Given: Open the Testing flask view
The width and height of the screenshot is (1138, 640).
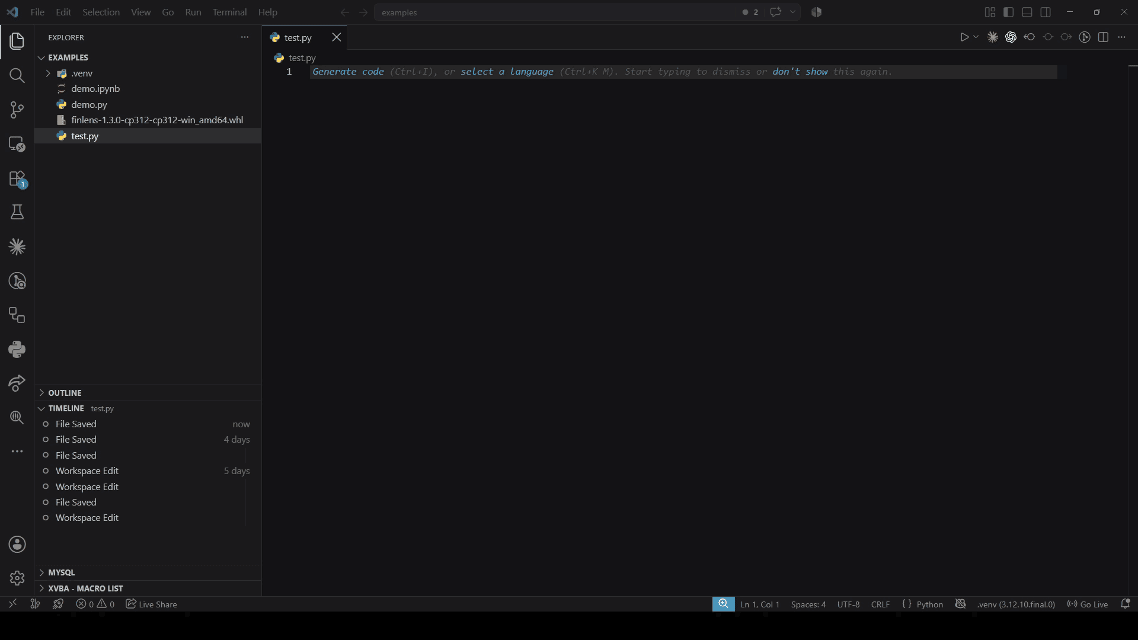Looking at the screenshot, I should pos(17,212).
